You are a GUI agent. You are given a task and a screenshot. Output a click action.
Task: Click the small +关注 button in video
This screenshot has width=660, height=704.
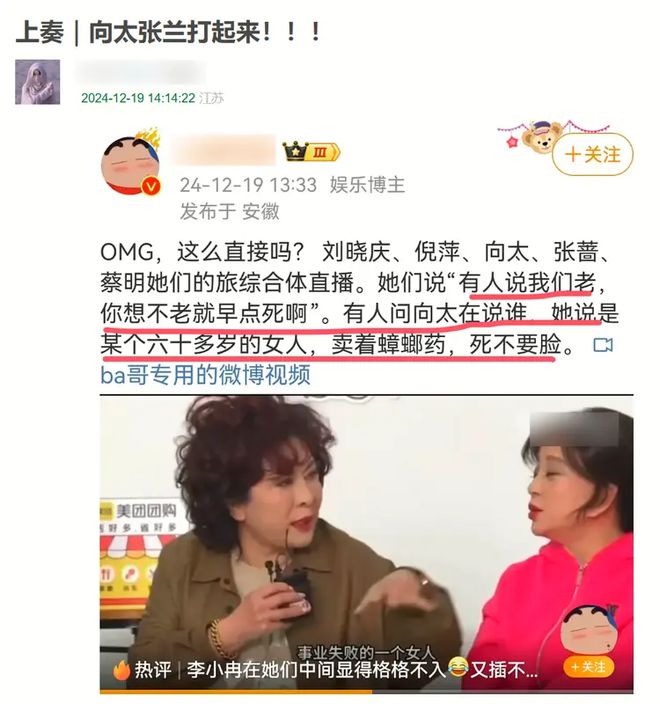pos(588,667)
